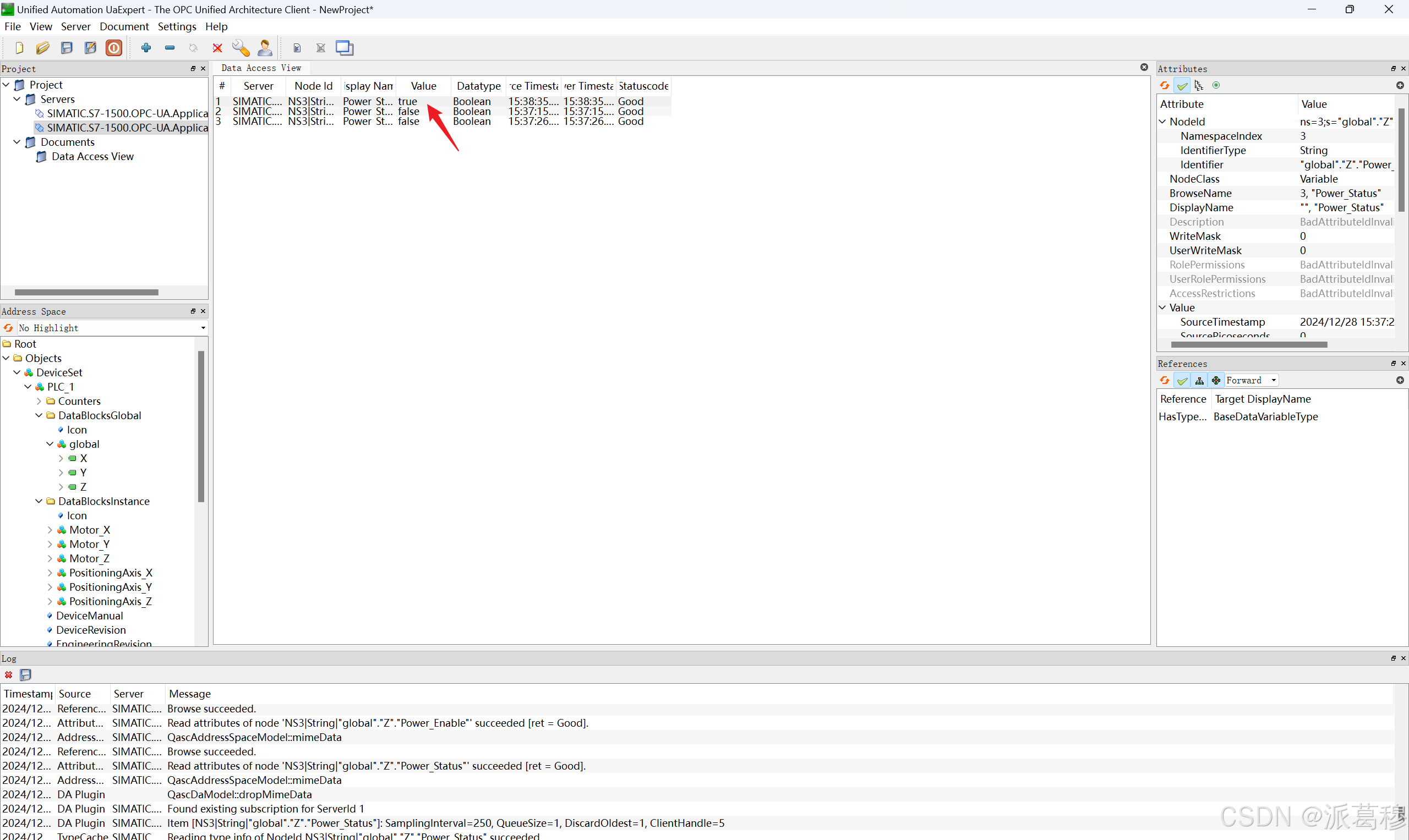This screenshot has width=1409, height=840.
Task: Toggle hierarchy view button in References toolbar
Action: (1199, 380)
